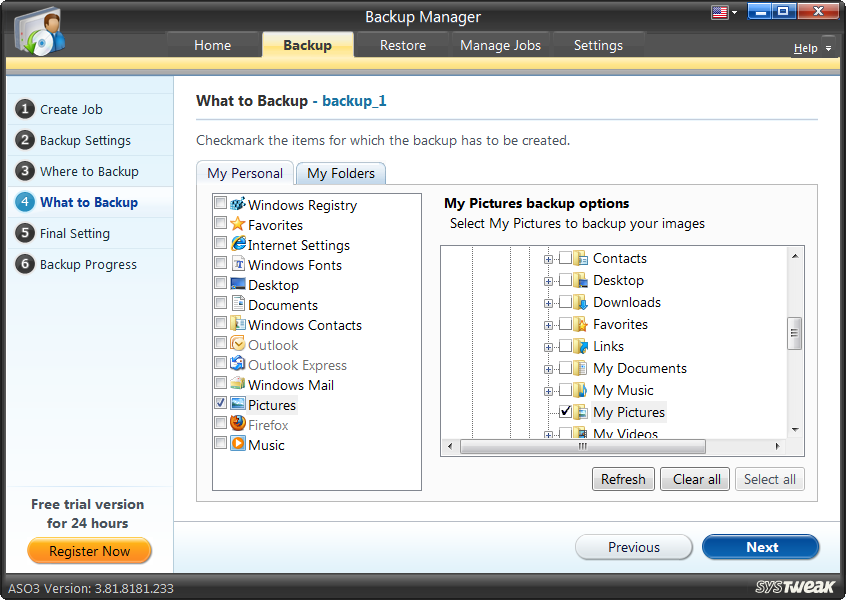Expand the Downloads tree node
The width and height of the screenshot is (846, 600).
(x=547, y=302)
